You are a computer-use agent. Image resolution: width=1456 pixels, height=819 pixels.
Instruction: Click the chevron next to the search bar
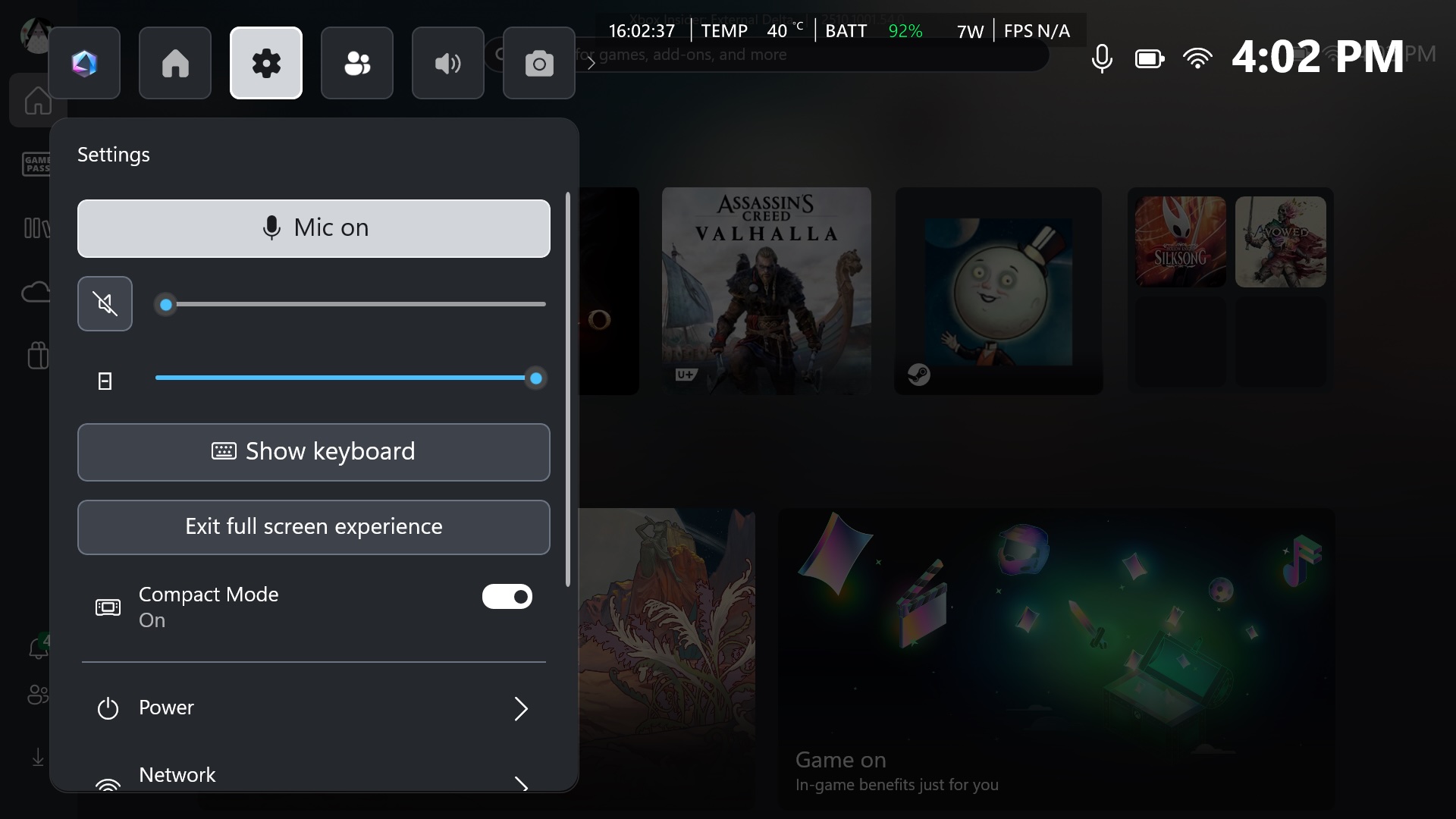pyautogui.click(x=591, y=63)
